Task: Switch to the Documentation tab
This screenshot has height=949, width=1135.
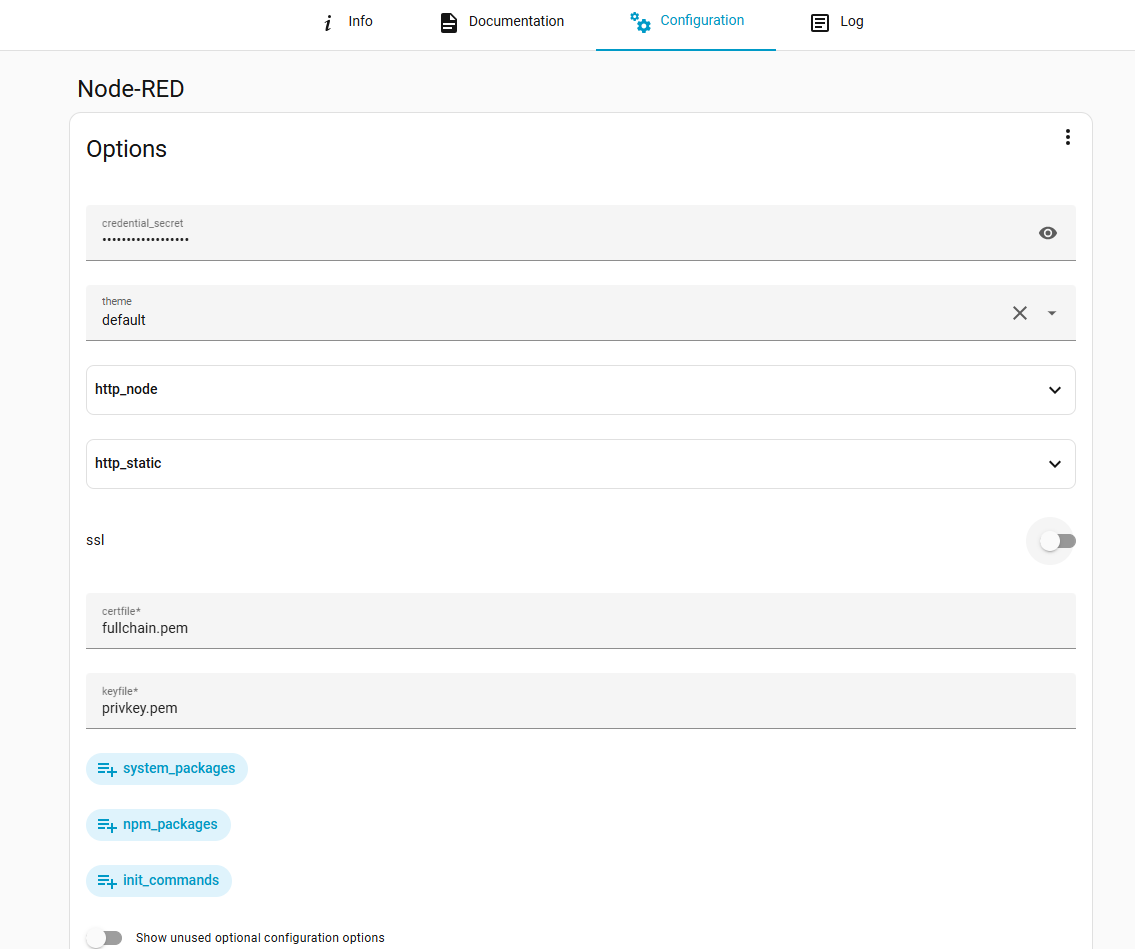Action: (516, 22)
